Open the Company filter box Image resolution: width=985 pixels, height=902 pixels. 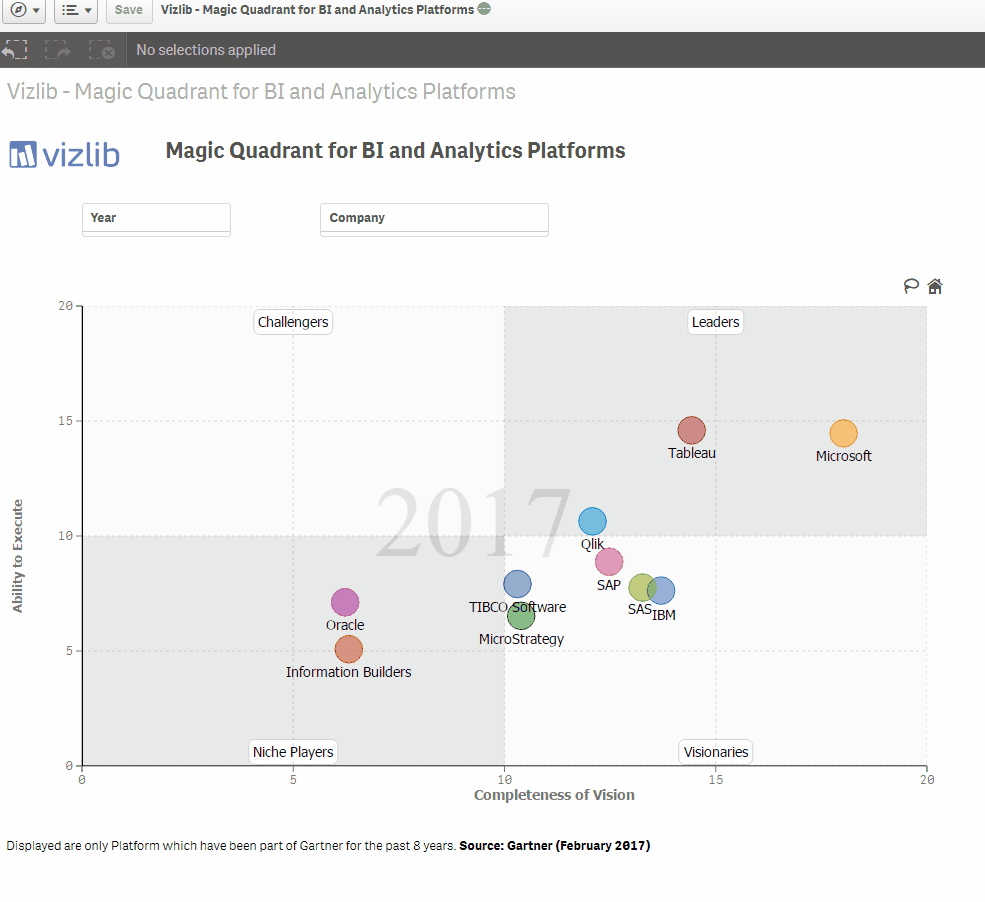(434, 219)
